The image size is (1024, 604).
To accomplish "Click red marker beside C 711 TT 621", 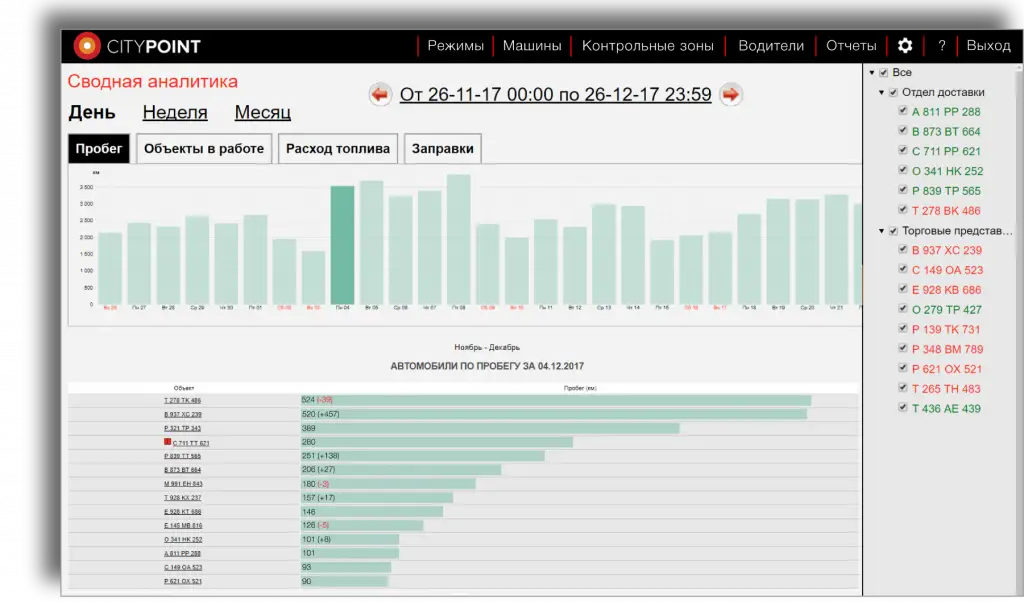I will click(x=168, y=442).
